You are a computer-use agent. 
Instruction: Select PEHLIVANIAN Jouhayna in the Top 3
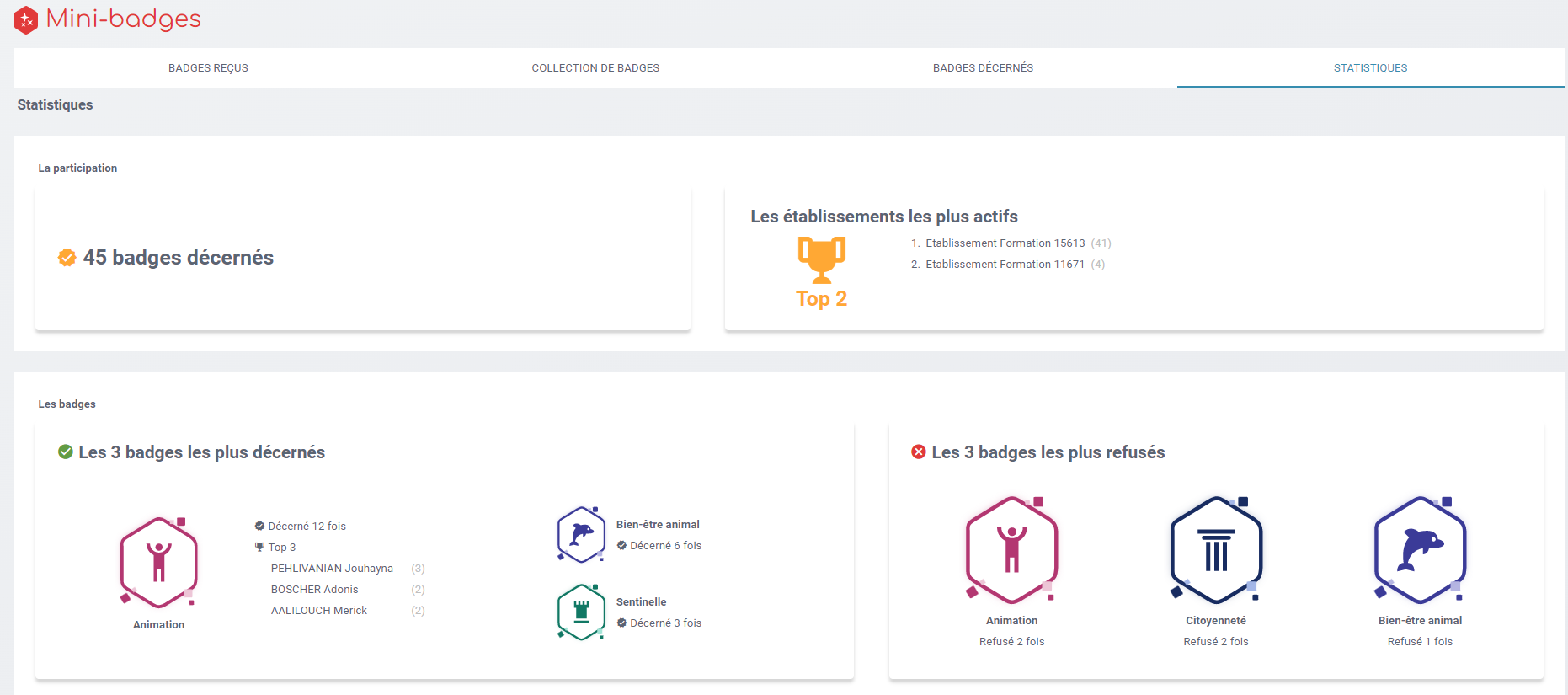pyautogui.click(x=332, y=569)
